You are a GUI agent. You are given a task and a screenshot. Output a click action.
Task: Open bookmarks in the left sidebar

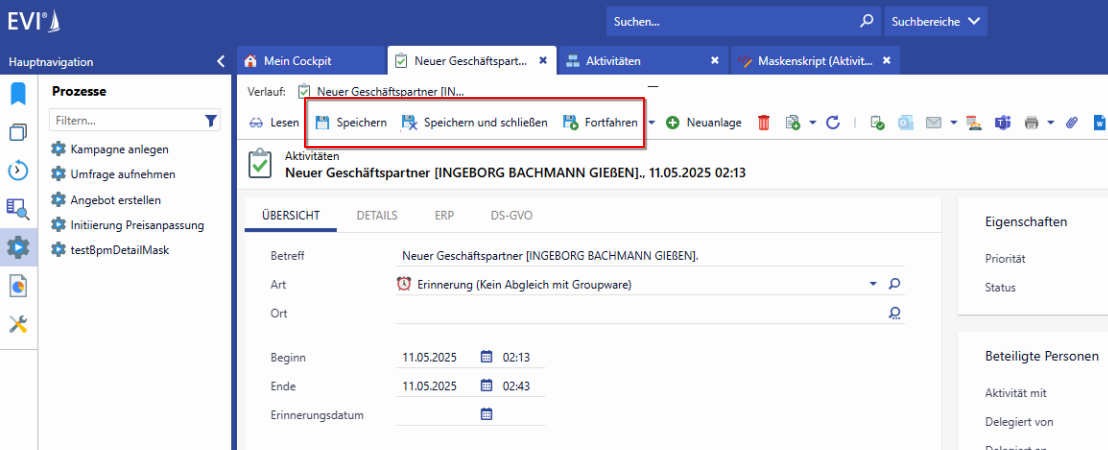coord(18,95)
